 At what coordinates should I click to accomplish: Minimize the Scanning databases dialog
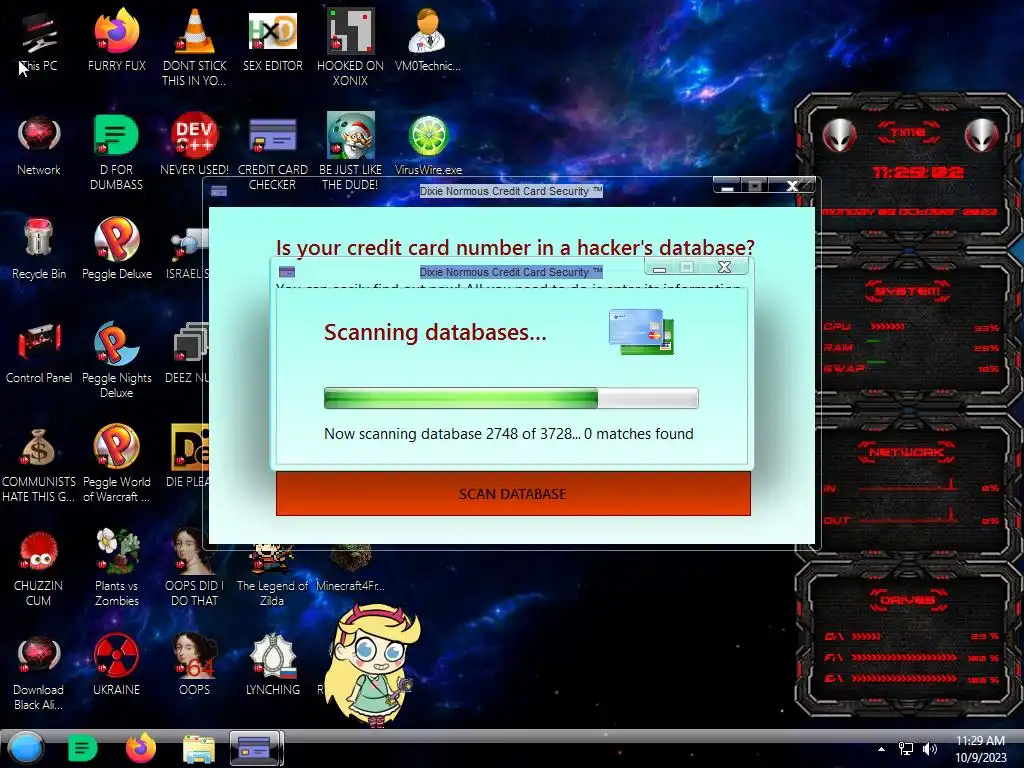click(660, 267)
